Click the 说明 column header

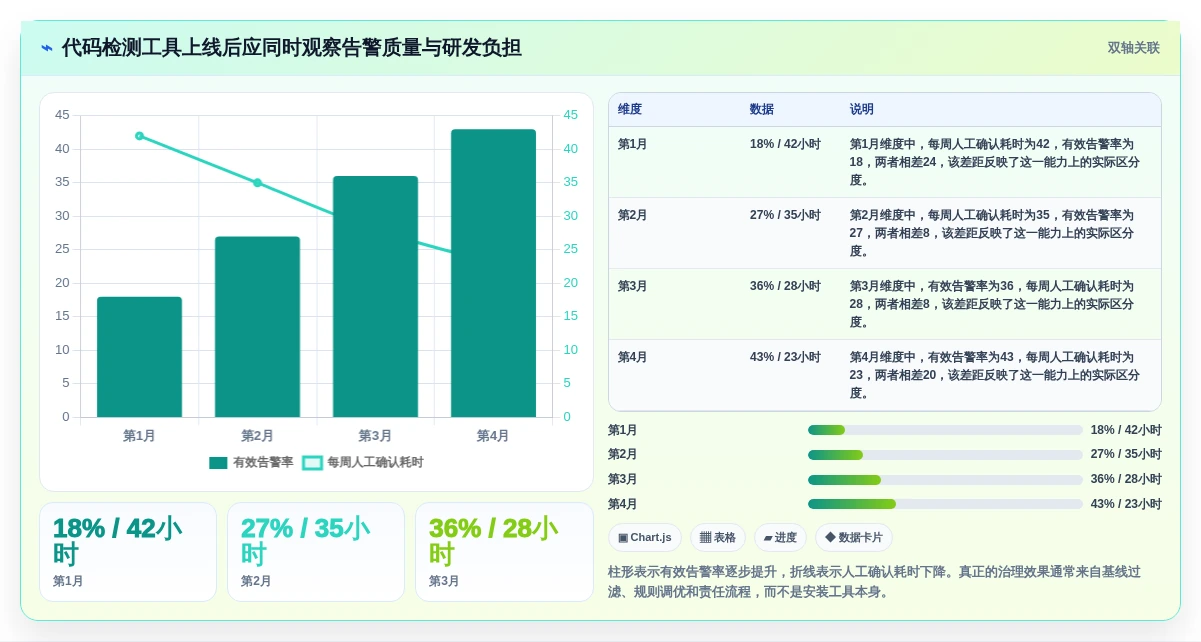pos(862,109)
